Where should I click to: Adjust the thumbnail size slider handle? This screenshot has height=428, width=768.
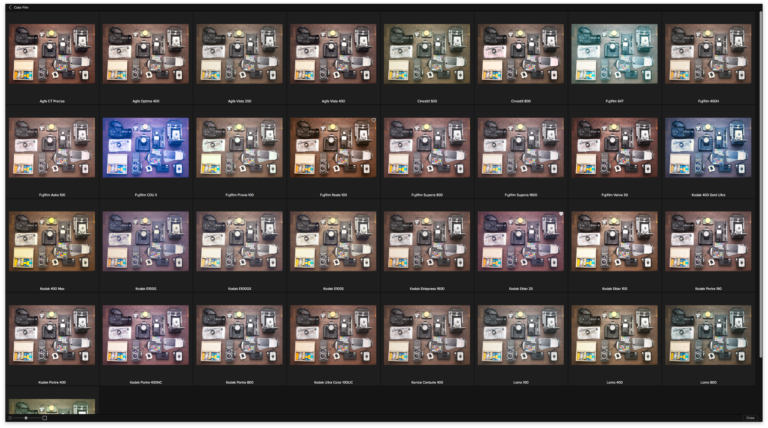pos(25,418)
